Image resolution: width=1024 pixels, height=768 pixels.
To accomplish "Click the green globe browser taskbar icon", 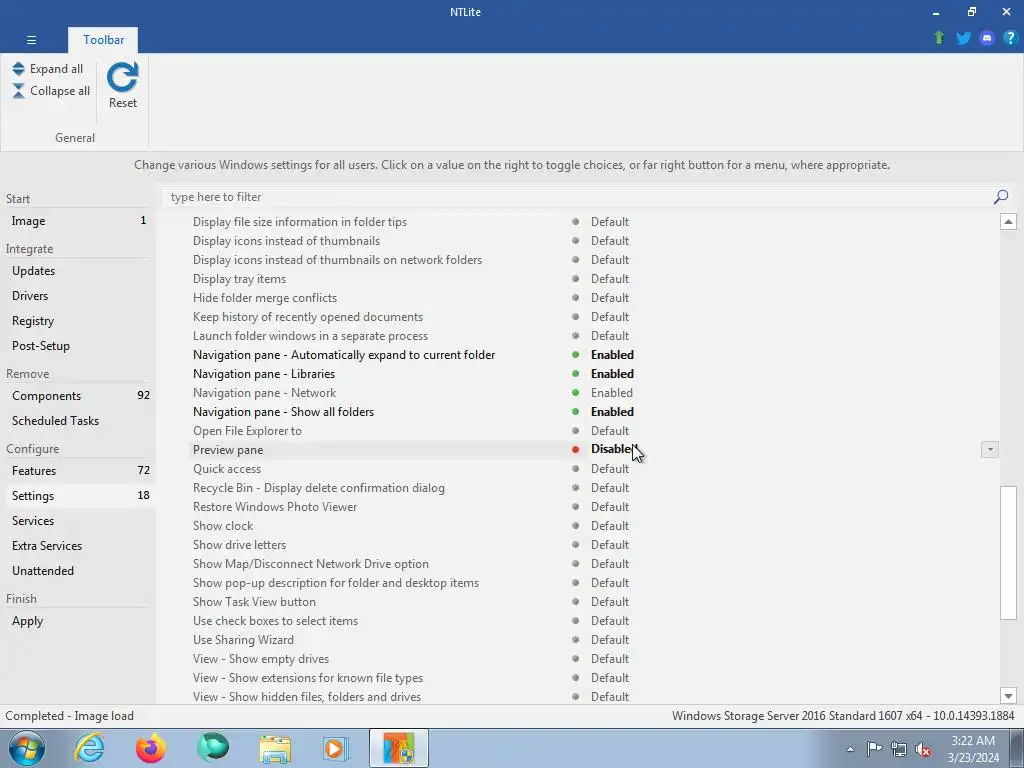I will click(213, 748).
